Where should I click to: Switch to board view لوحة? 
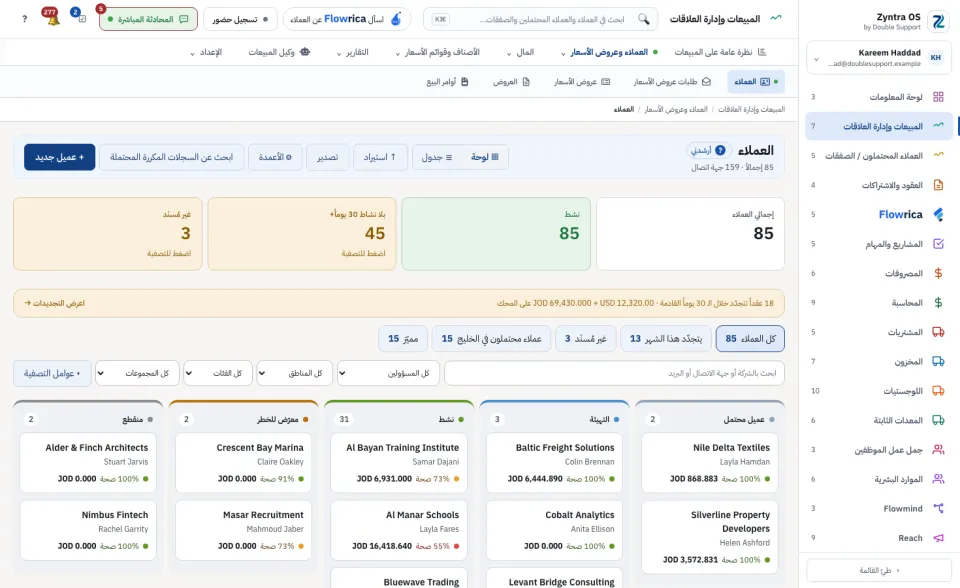point(485,157)
